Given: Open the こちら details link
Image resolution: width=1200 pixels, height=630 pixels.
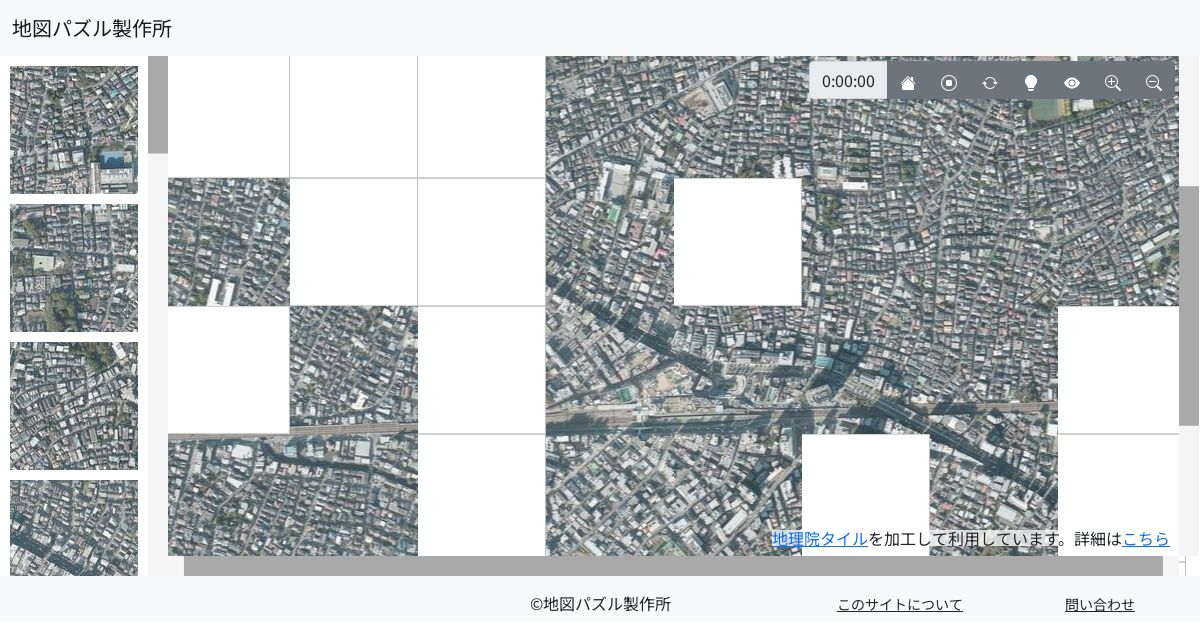Looking at the screenshot, I should pos(1146,539).
